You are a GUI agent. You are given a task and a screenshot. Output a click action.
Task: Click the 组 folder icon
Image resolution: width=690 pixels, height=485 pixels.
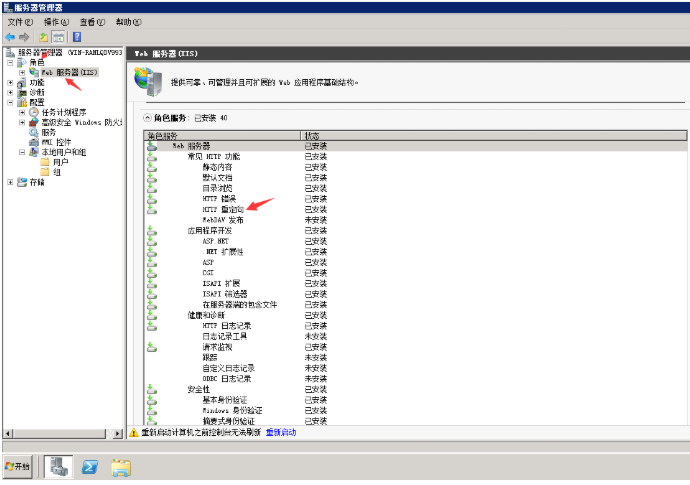point(45,172)
